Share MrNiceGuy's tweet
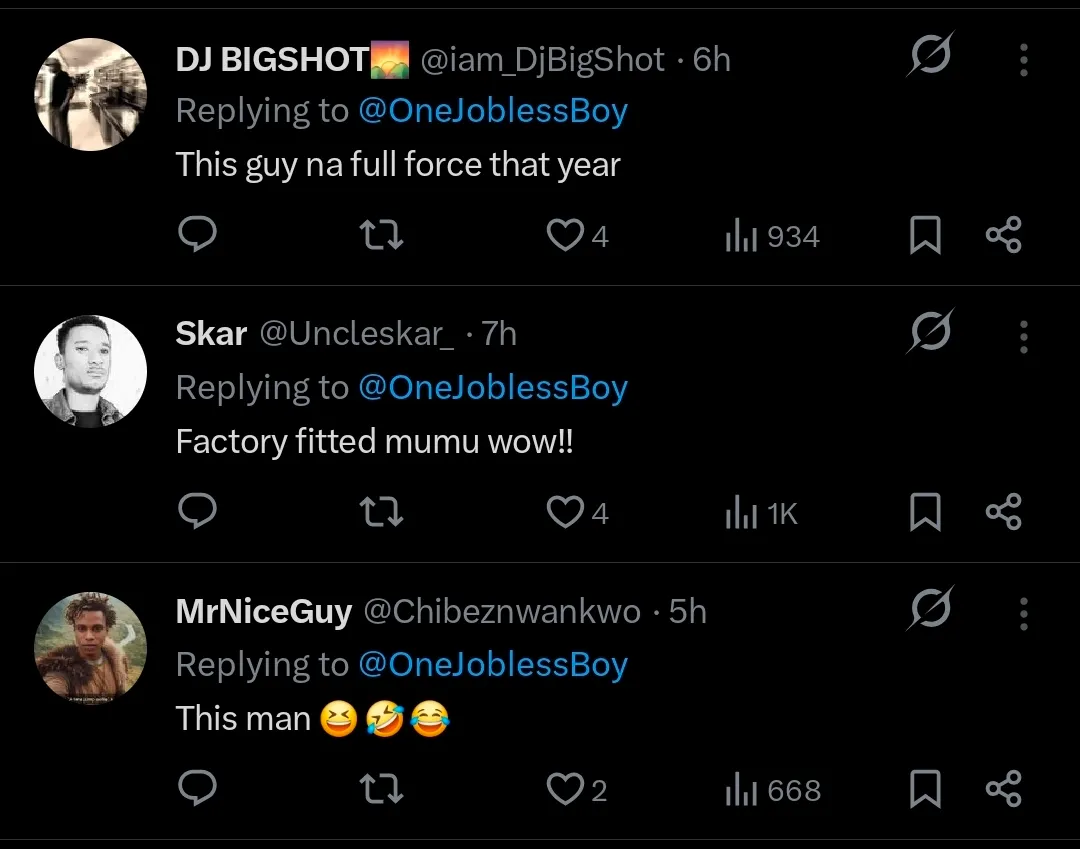Screen dimensions: 1080x849 [x=1004, y=788]
